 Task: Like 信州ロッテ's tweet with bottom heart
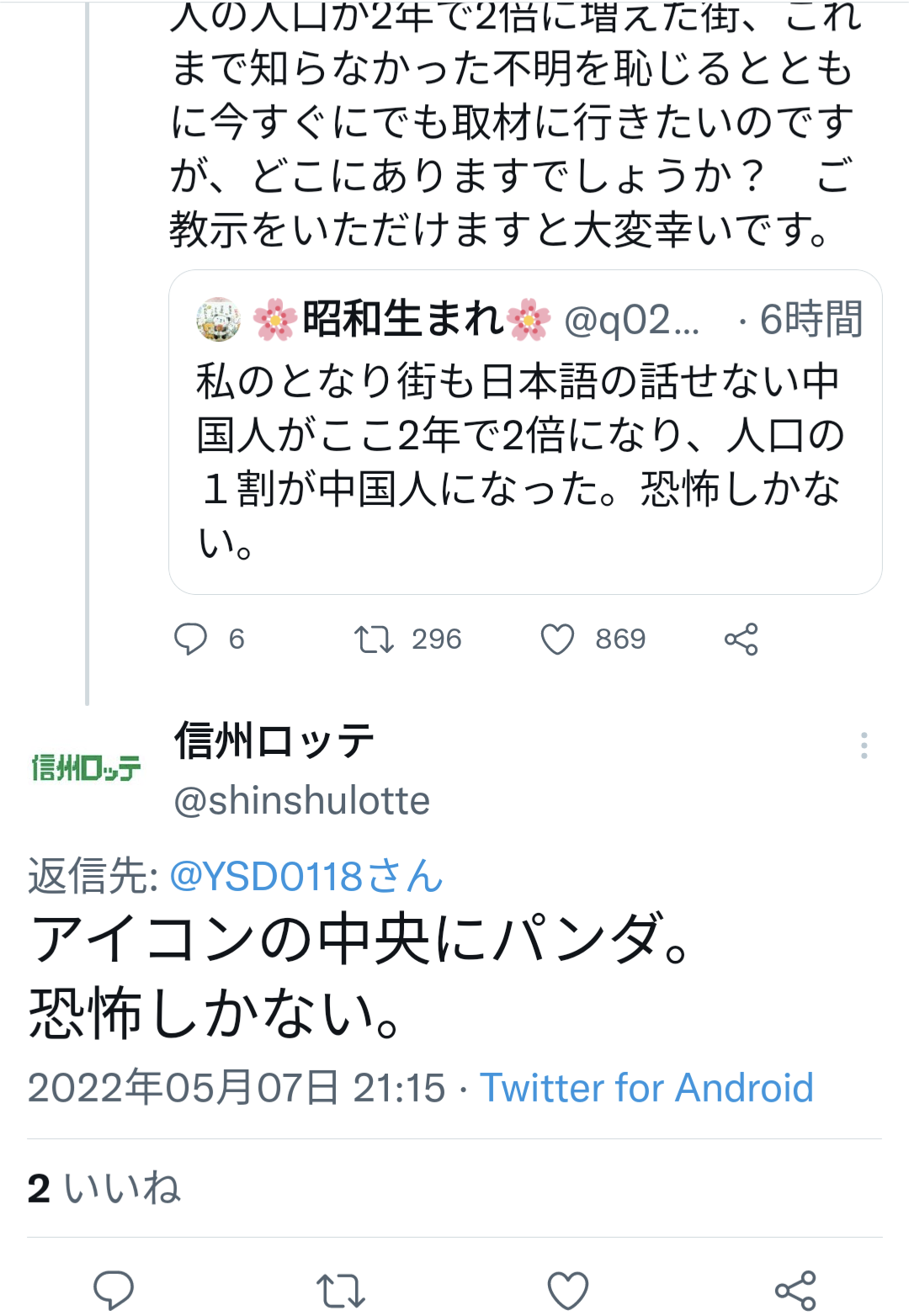[567, 1289]
